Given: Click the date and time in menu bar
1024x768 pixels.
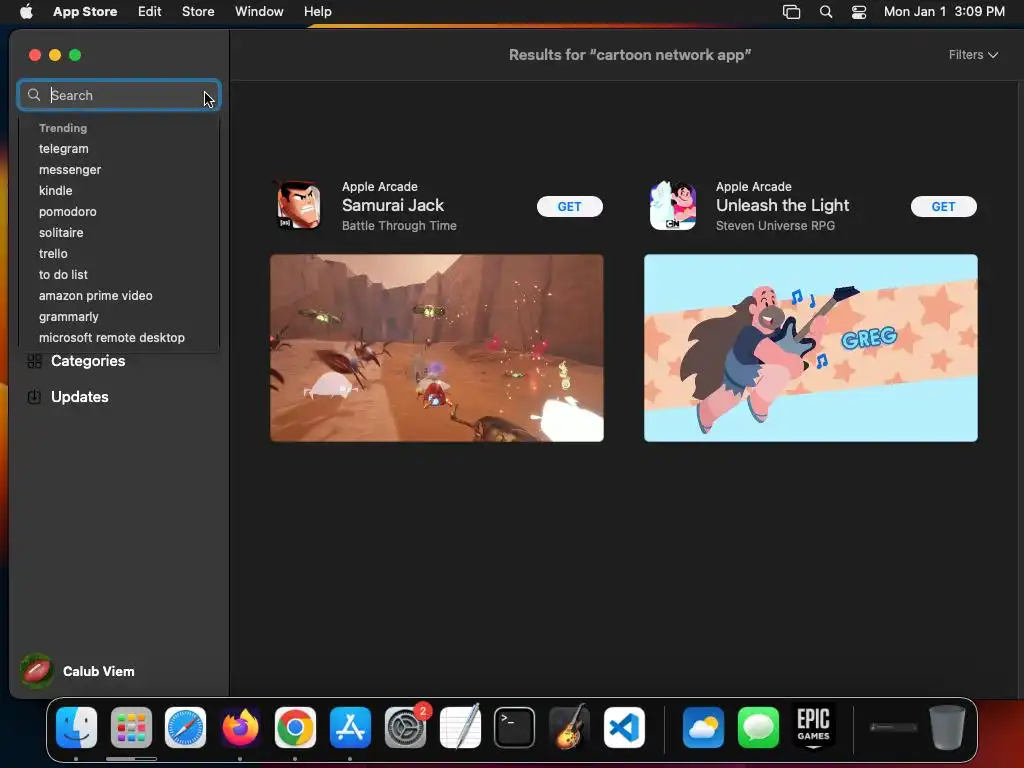Looking at the screenshot, I should pos(944,12).
